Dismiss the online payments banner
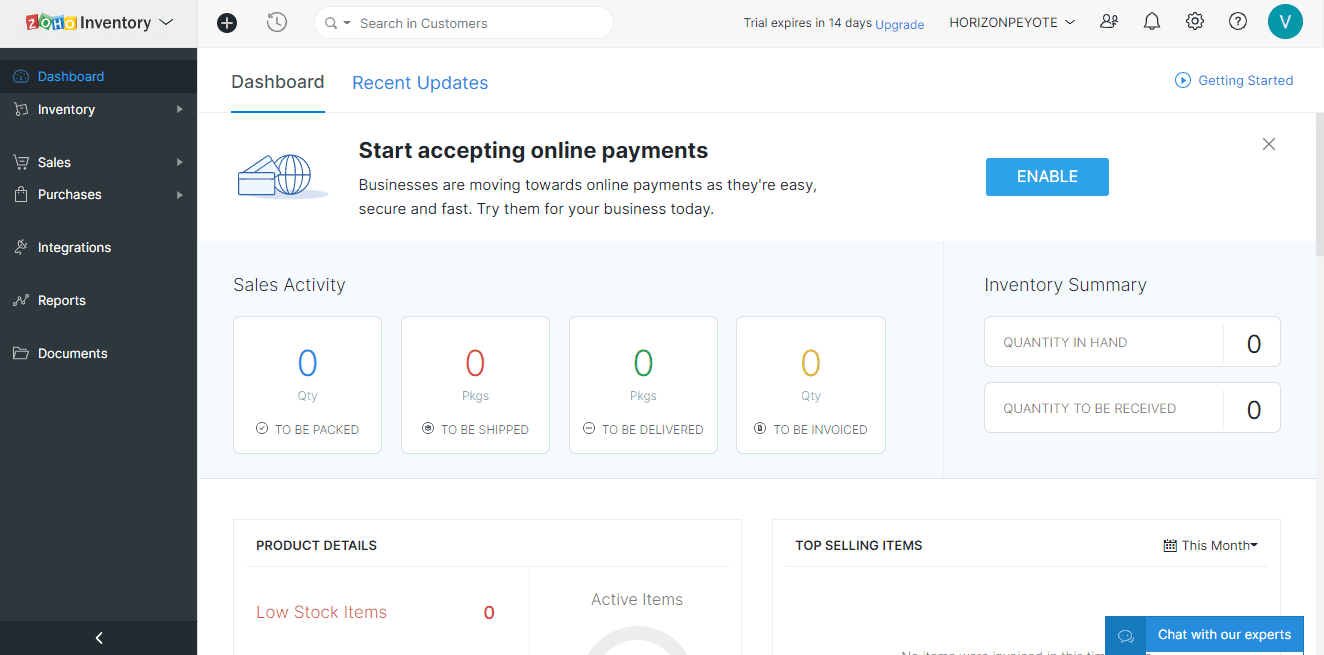 click(x=1269, y=144)
